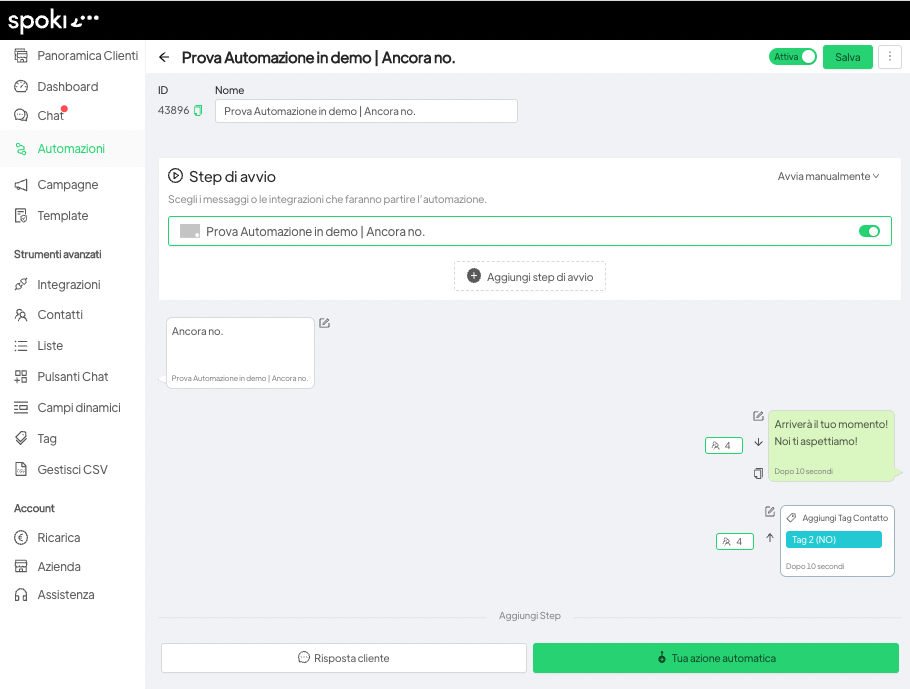Viewport: 910px width, 689px height.
Task: Go to Template in the sidebar
Action: (62, 216)
